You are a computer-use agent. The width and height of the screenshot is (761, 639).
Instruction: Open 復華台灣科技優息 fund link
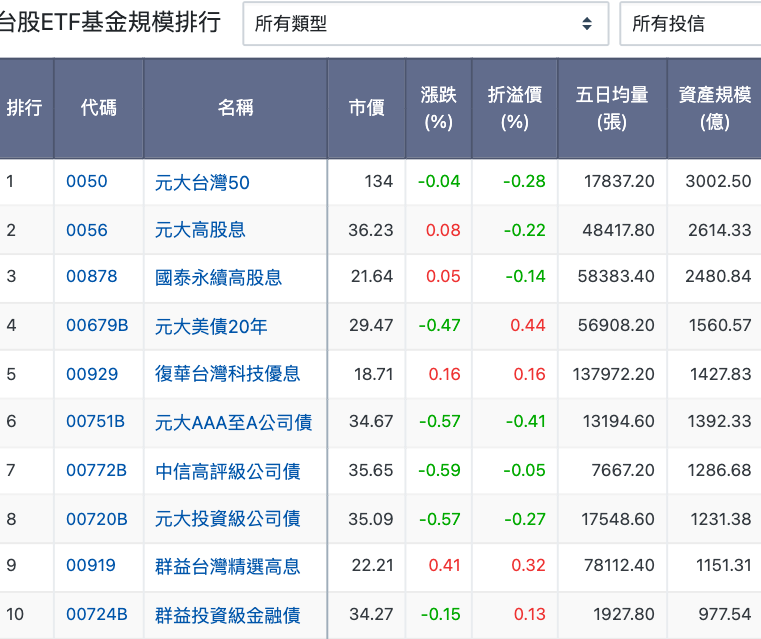228,374
